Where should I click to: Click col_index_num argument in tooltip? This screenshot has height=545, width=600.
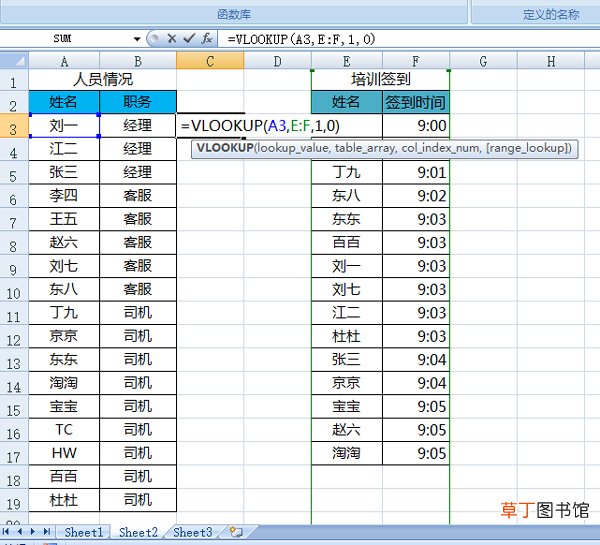(x=440, y=148)
